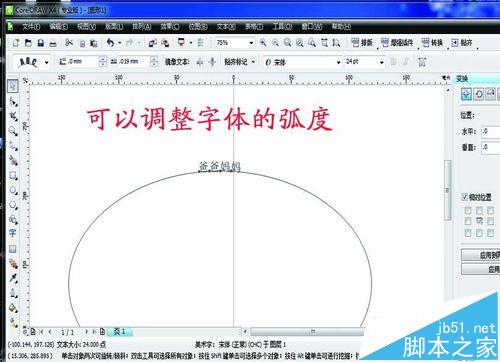
Task: Select the Smart Fill tool in toolbox
Action: point(13,160)
